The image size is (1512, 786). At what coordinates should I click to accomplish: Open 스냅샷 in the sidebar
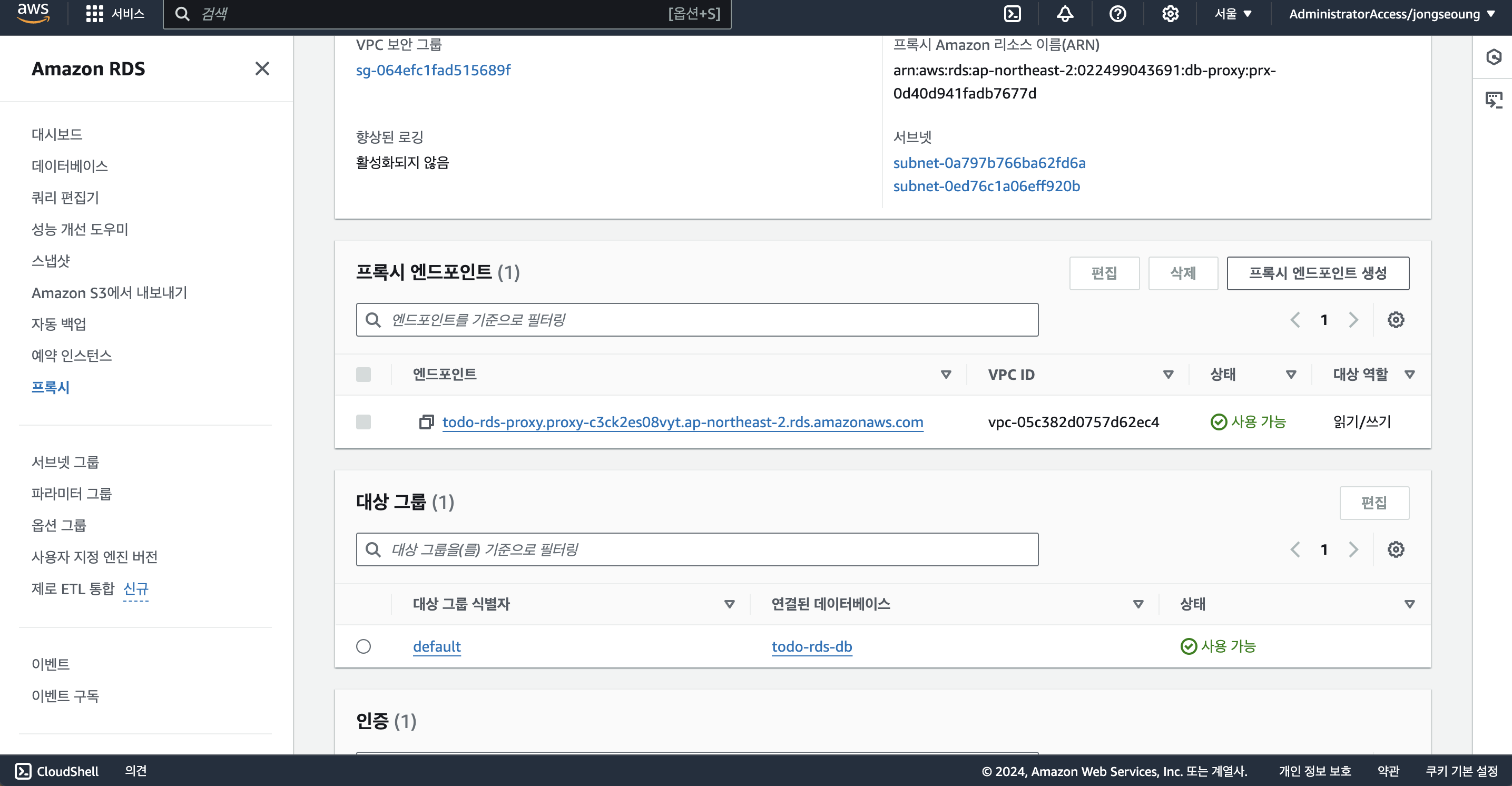(x=51, y=261)
